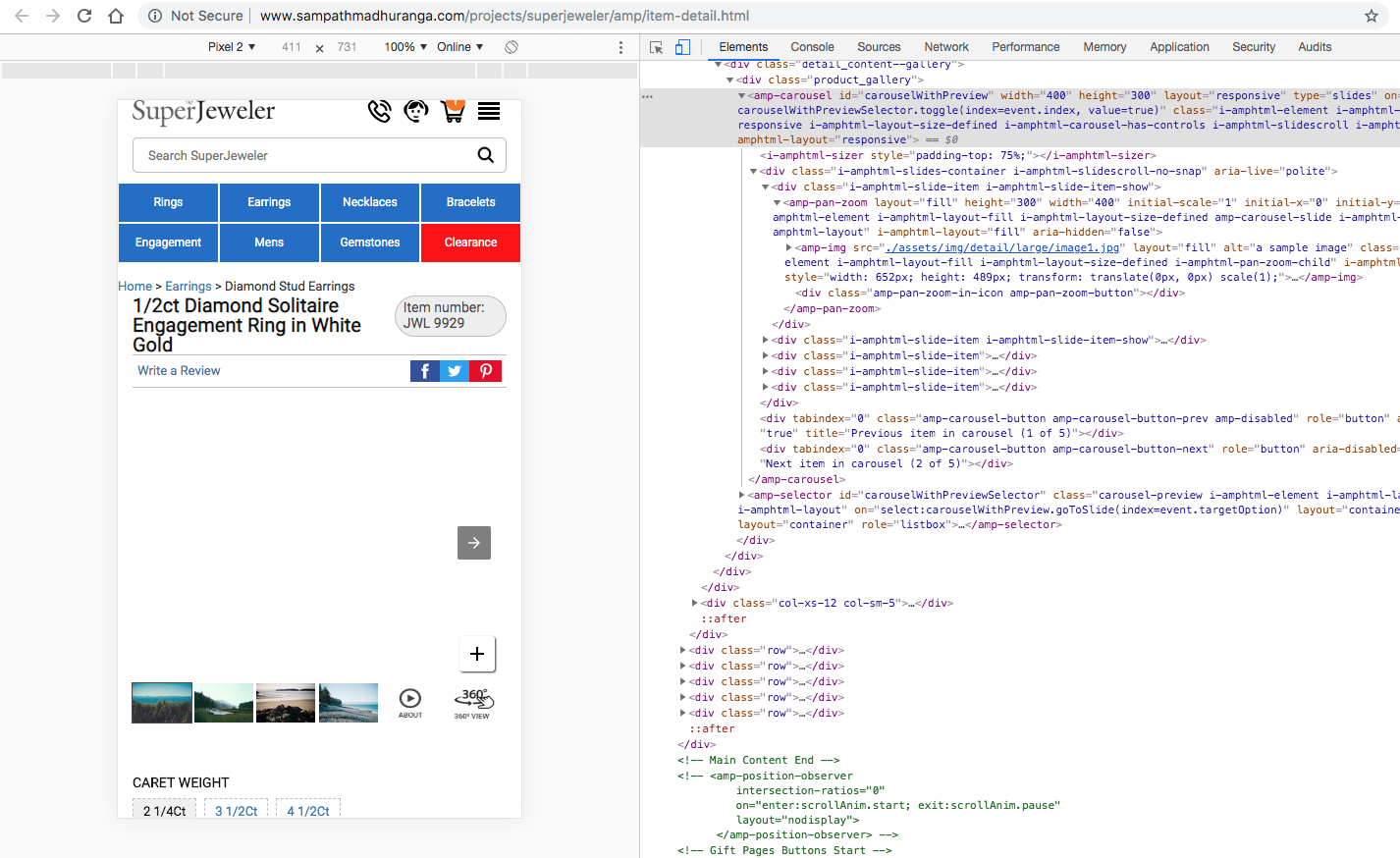This screenshot has width=1400, height=858.
Task: Open the Network tab
Action: [x=945, y=46]
